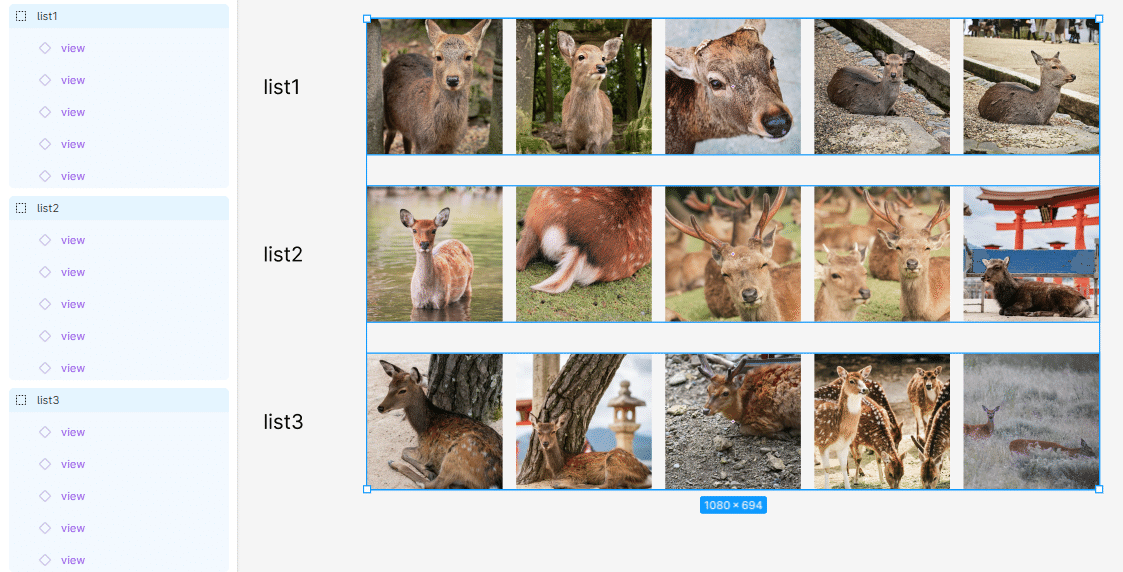Select the list2 frame icon in layers panel
Image resolution: width=1123 pixels, height=572 pixels.
pyautogui.click(x=21, y=208)
